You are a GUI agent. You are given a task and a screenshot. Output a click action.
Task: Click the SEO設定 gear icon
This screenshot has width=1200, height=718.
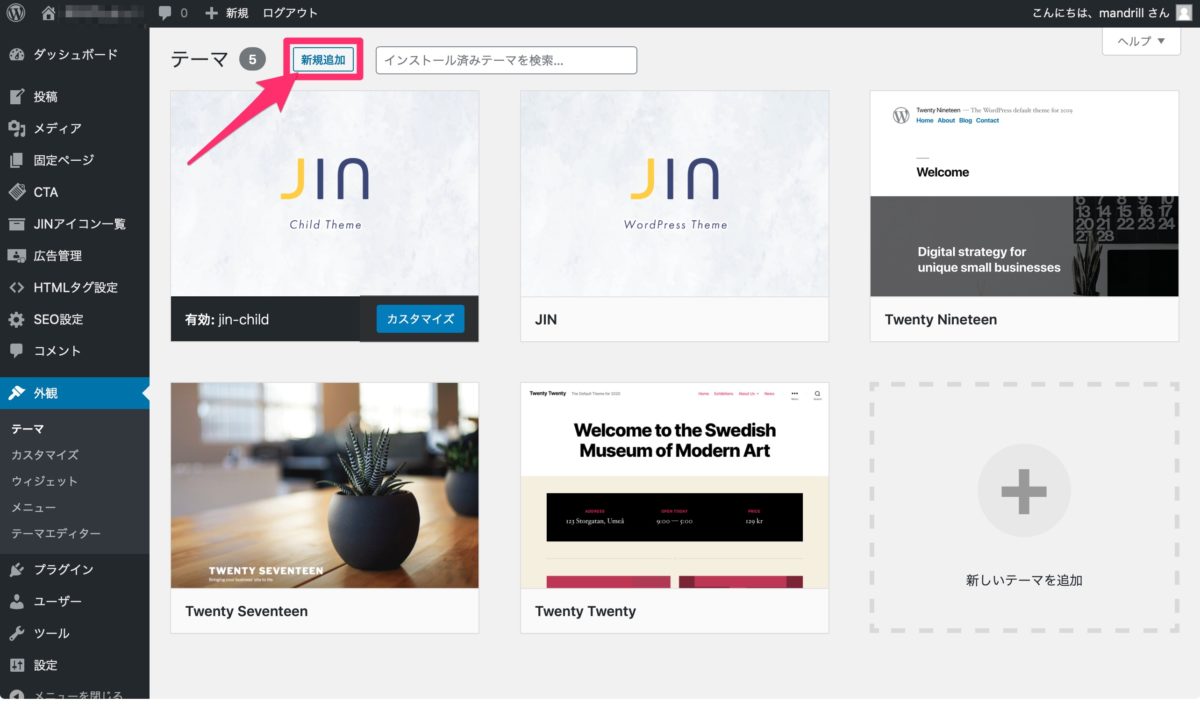17,320
